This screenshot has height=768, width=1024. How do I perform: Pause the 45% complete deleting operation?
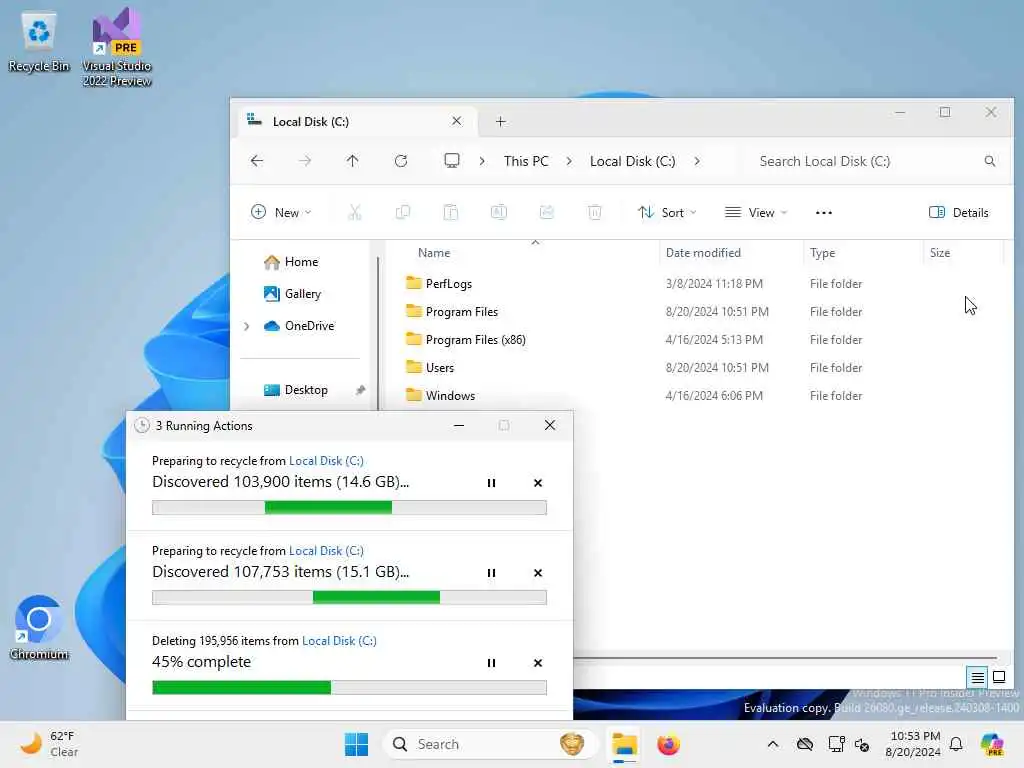[491, 663]
